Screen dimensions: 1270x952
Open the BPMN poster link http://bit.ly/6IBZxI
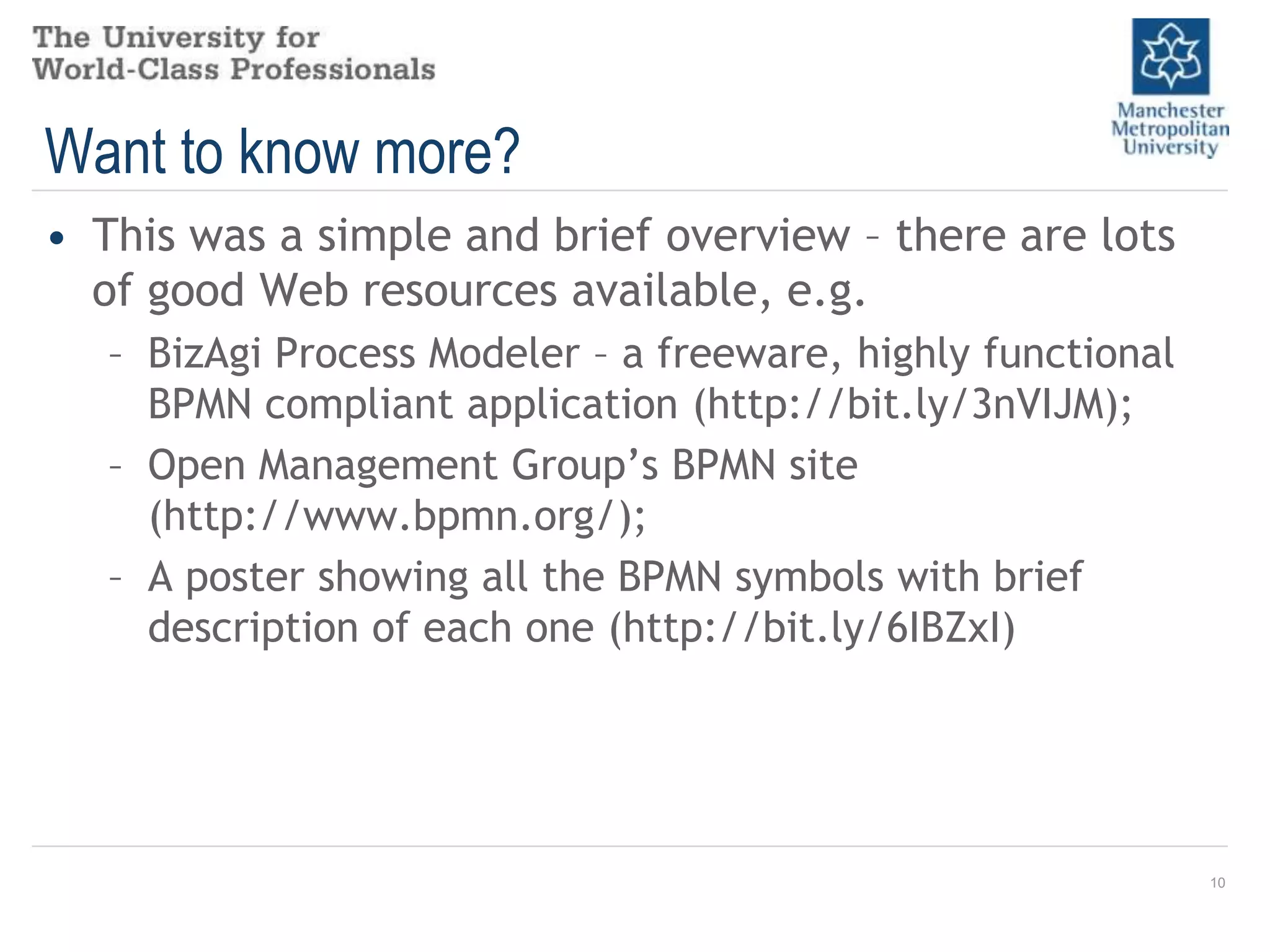pyautogui.click(x=811, y=628)
